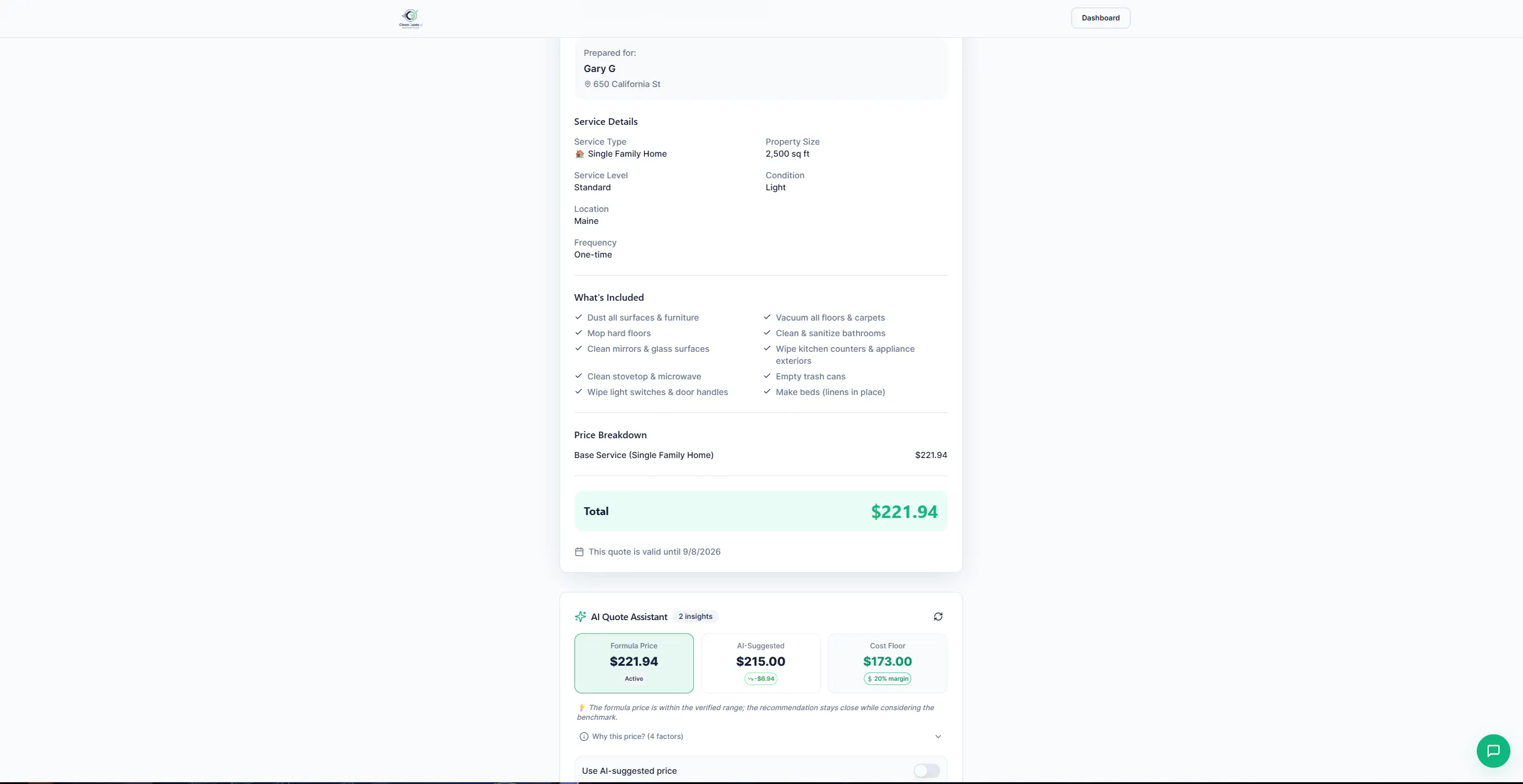This screenshot has height=784, width=1523.
Task: Click the Base Service $221.94 price value
Action: (x=931, y=455)
